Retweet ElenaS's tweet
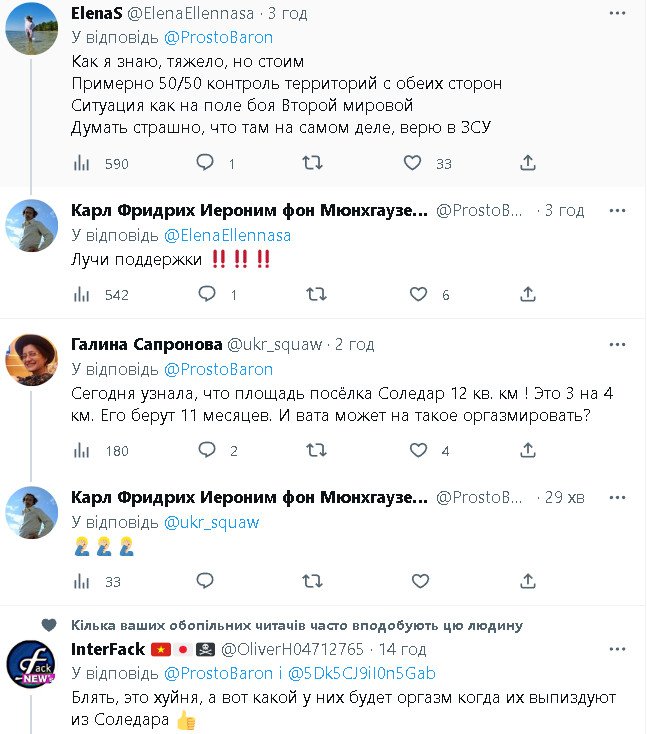Image resolution: width=647 pixels, height=734 pixels. (x=312, y=163)
